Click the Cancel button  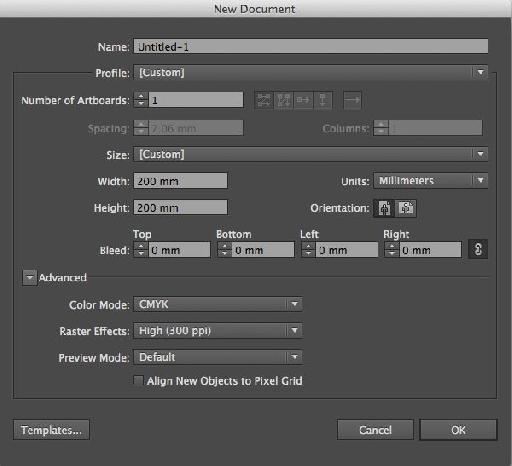click(x=375, y=430)
